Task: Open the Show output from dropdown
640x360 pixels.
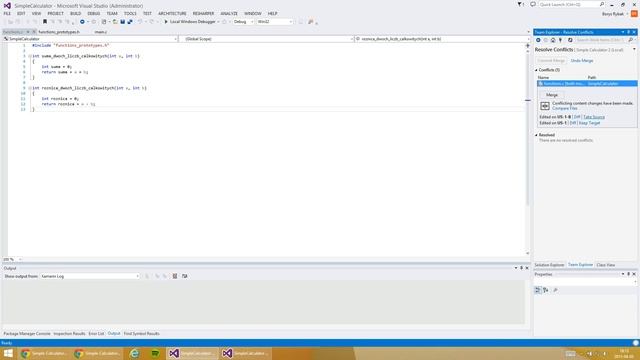Action: coord(90,276)
